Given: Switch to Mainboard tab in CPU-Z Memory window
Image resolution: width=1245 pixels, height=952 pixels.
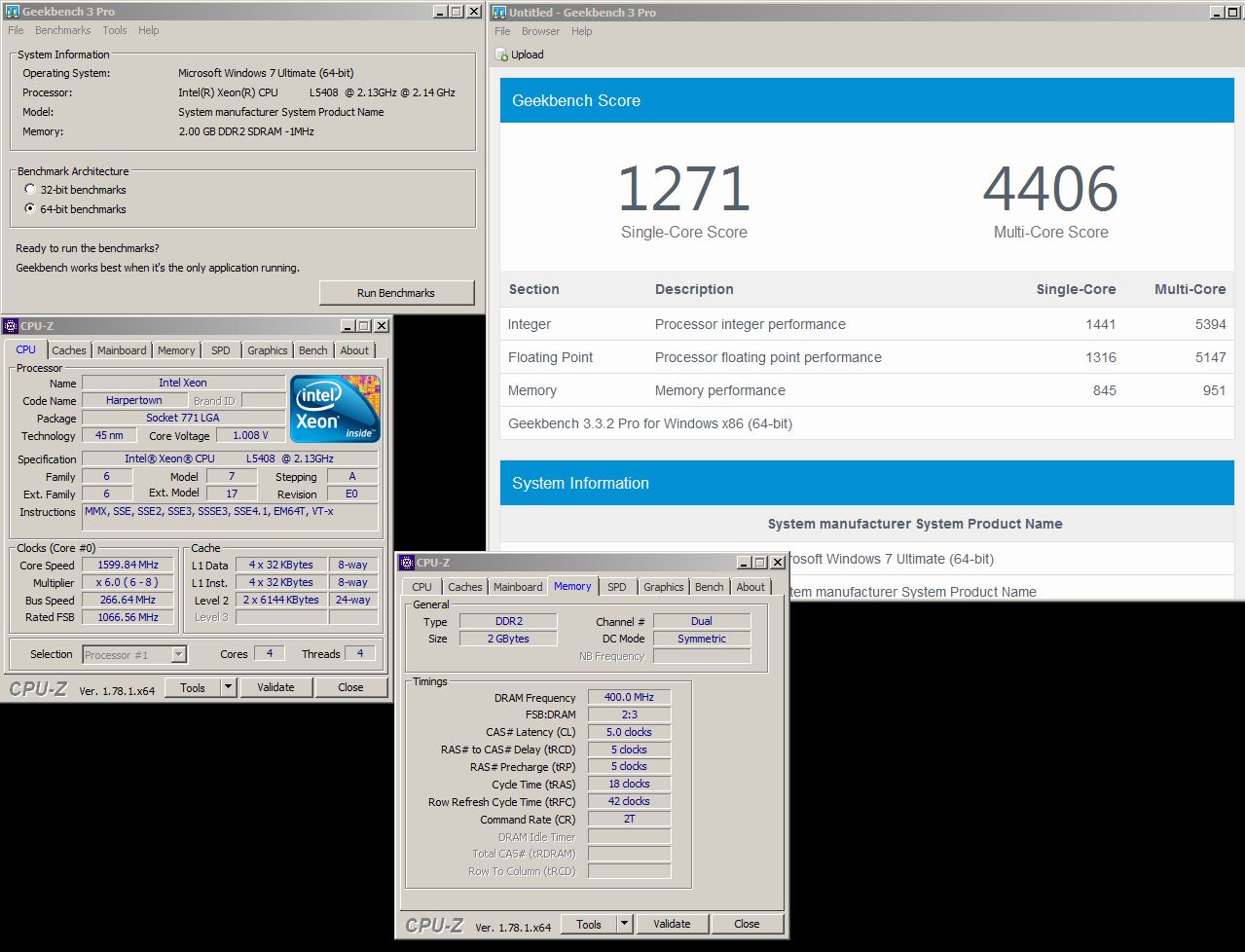Looking at the screenshot, I should 518,587.
